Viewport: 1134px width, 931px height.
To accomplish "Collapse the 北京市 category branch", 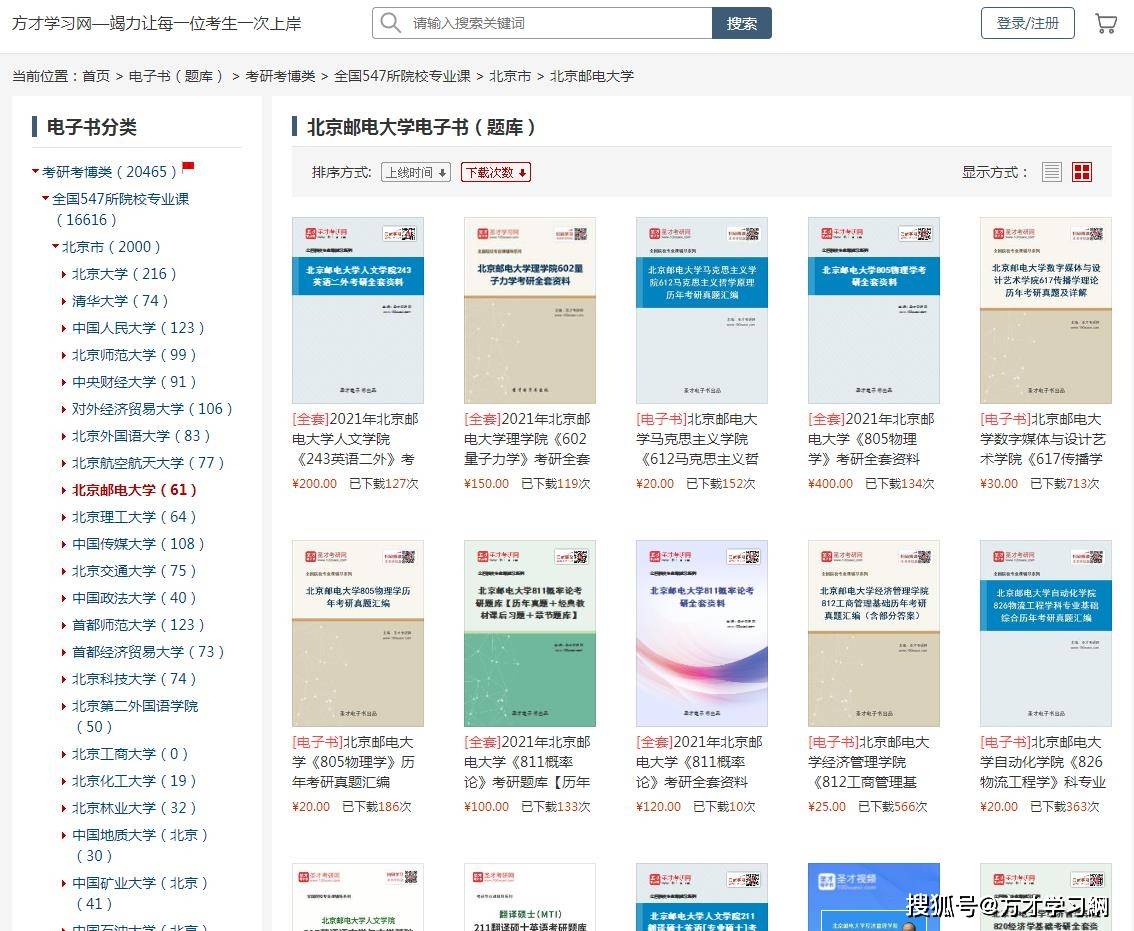I will pyautogui.click(x=55, y=246).
